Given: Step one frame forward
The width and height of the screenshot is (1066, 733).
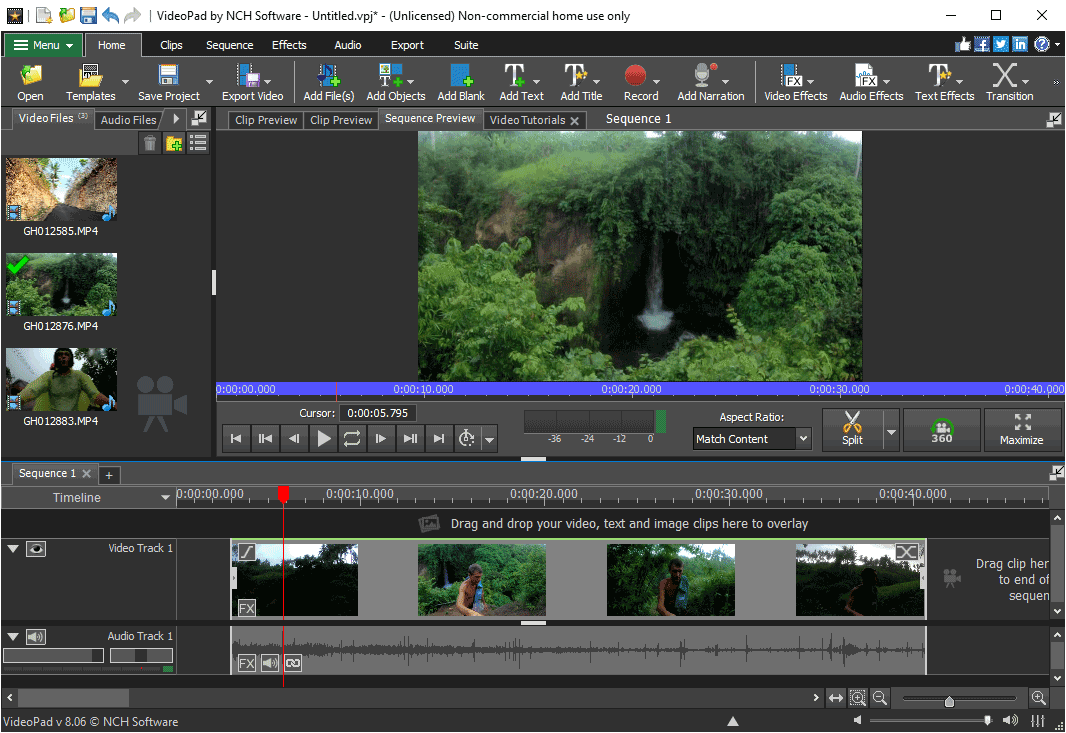Looking at the screenshot, I should (x=381, y=439).
